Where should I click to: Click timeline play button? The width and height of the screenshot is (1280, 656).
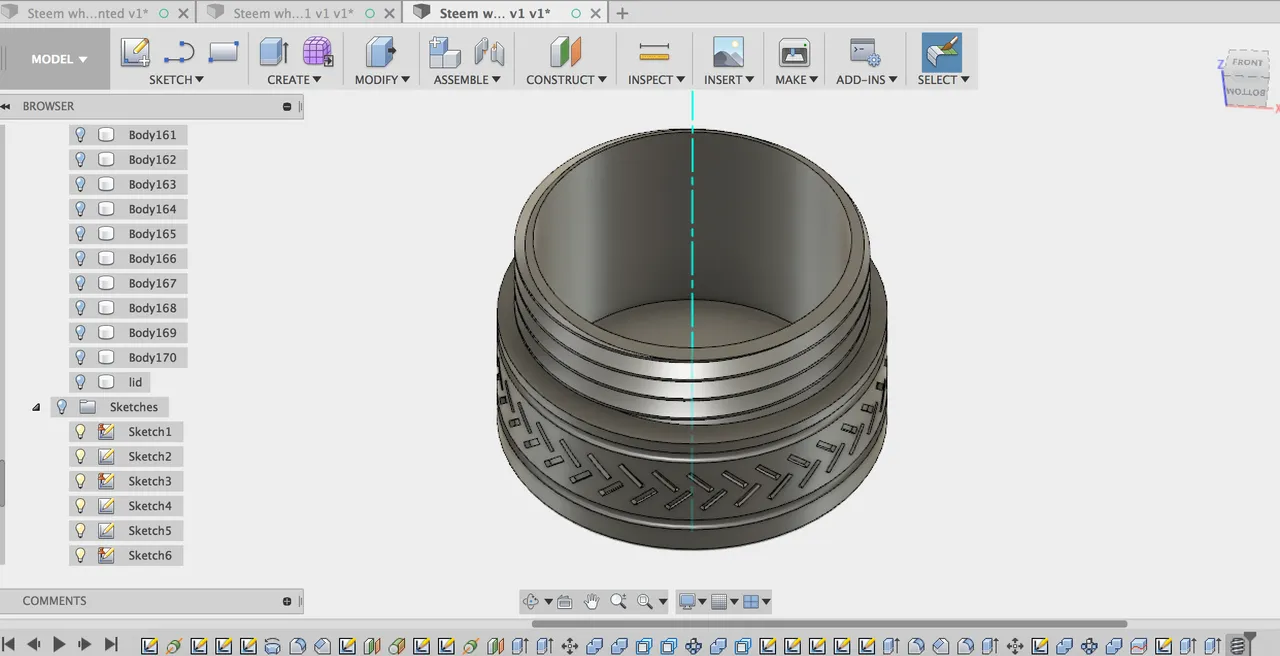click(x=59, y=645)
